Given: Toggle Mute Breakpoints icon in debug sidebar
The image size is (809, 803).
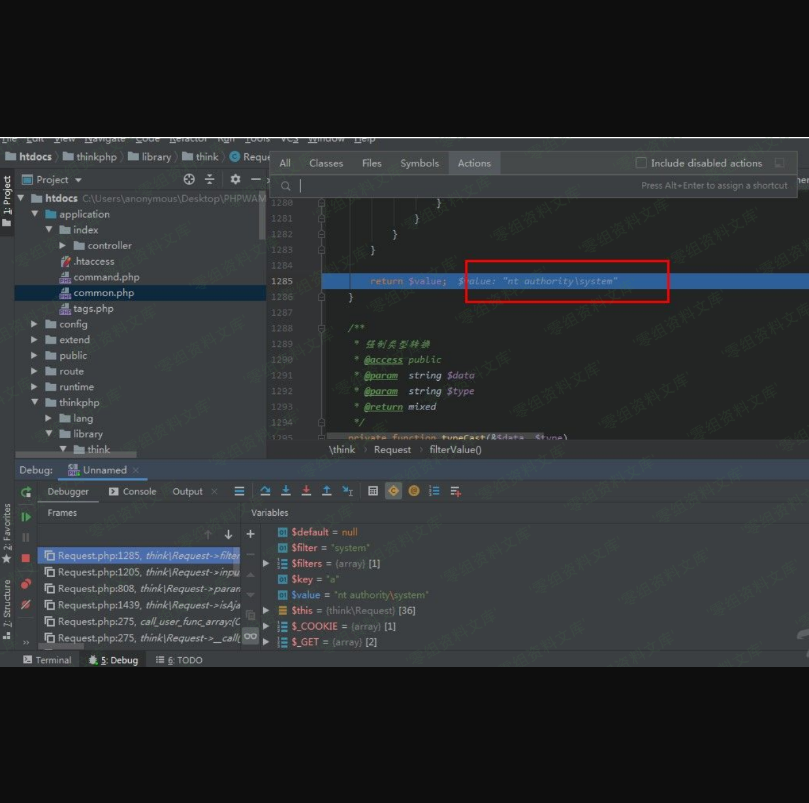Looking at the screenshot, I should pyautogui.click(x=26, y=605).
